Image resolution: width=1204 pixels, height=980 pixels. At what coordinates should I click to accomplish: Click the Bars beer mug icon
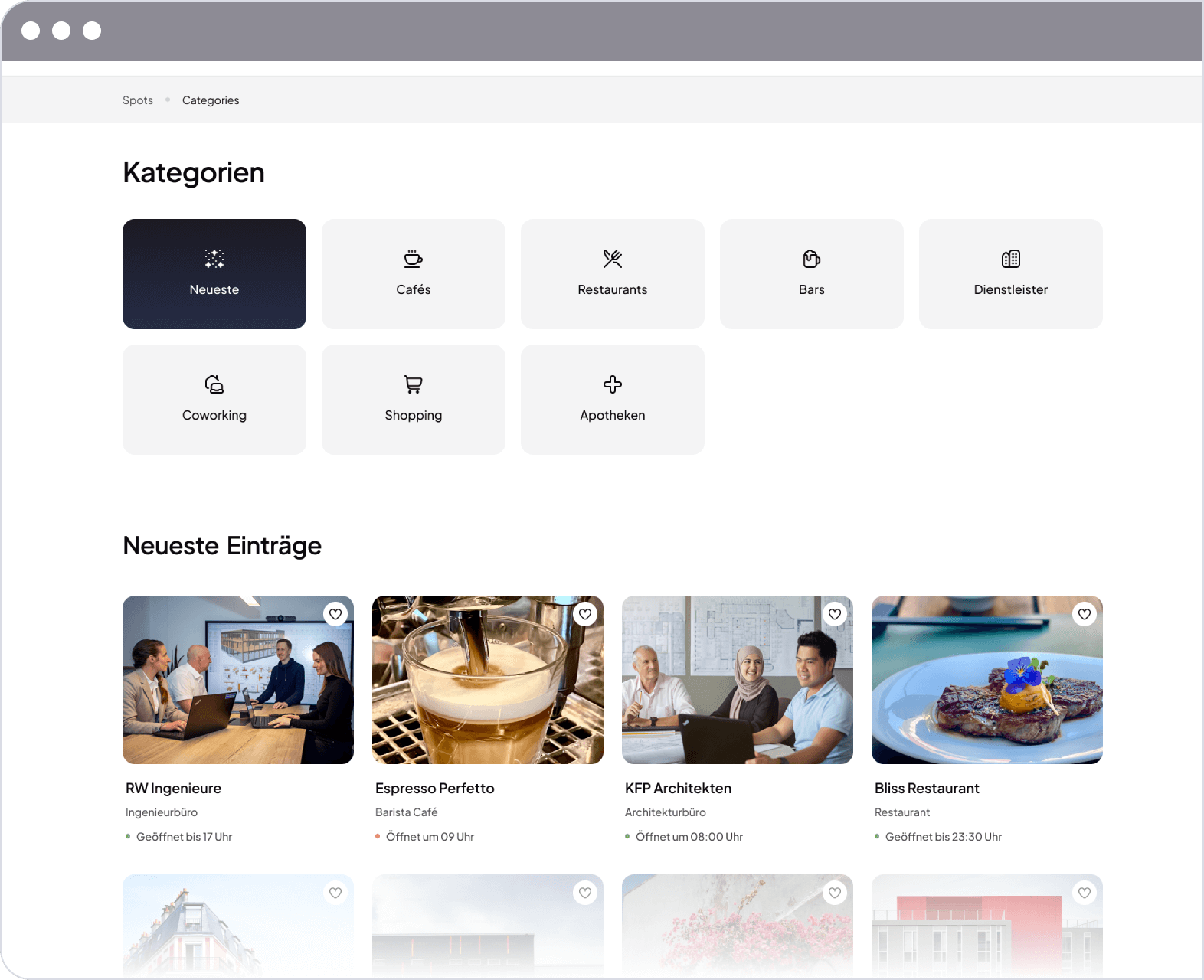812,259
